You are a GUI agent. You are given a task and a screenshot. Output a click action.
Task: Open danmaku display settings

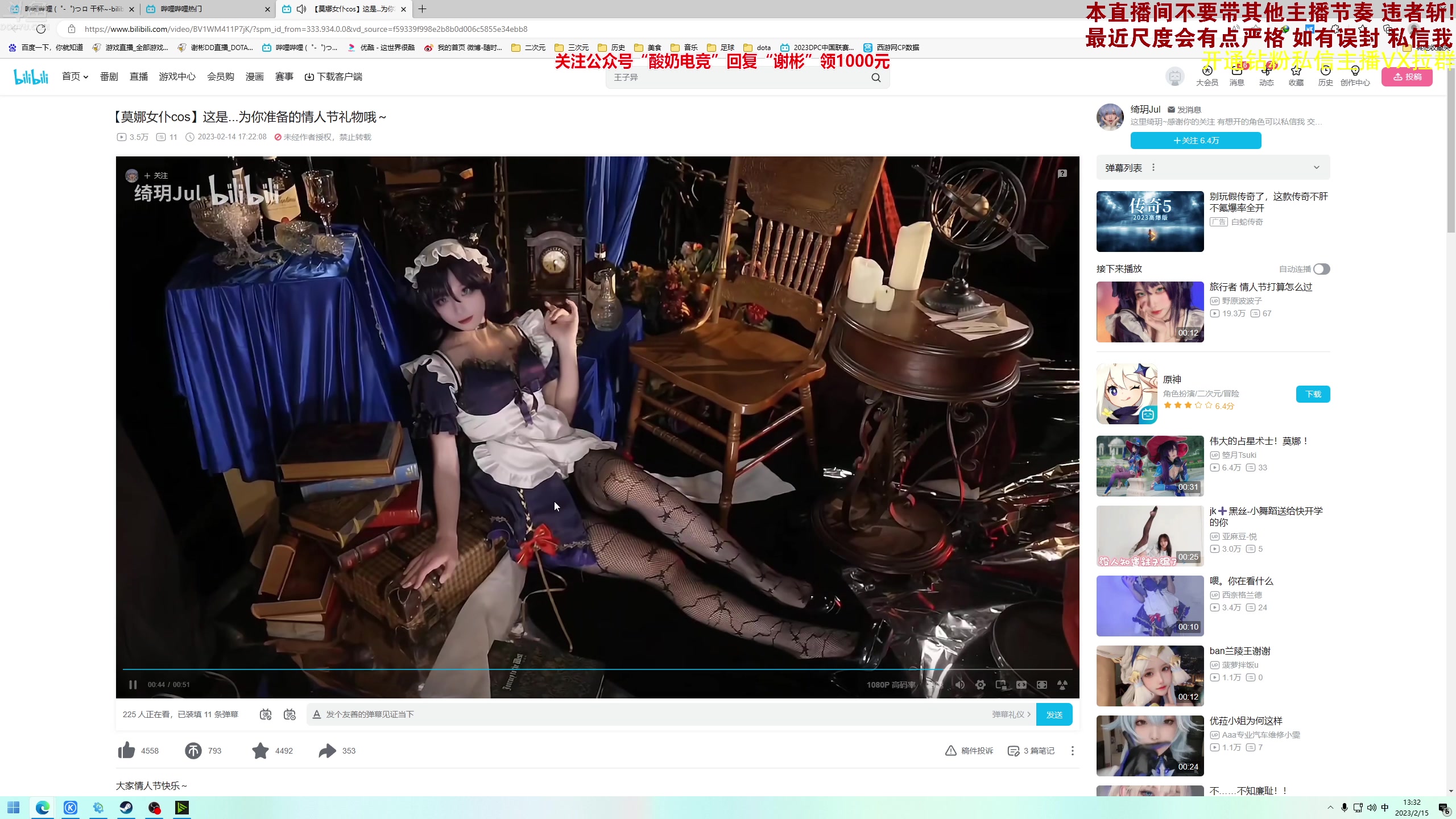coord(289,714)
